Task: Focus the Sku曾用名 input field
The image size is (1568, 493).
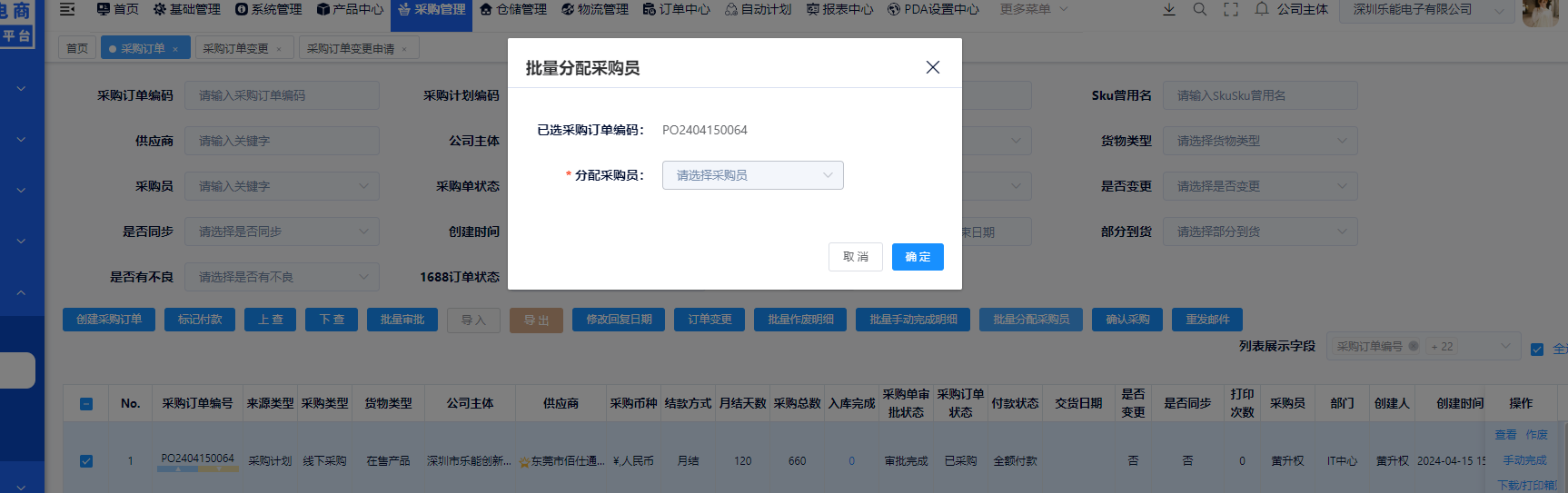Action: point(1260,95)
